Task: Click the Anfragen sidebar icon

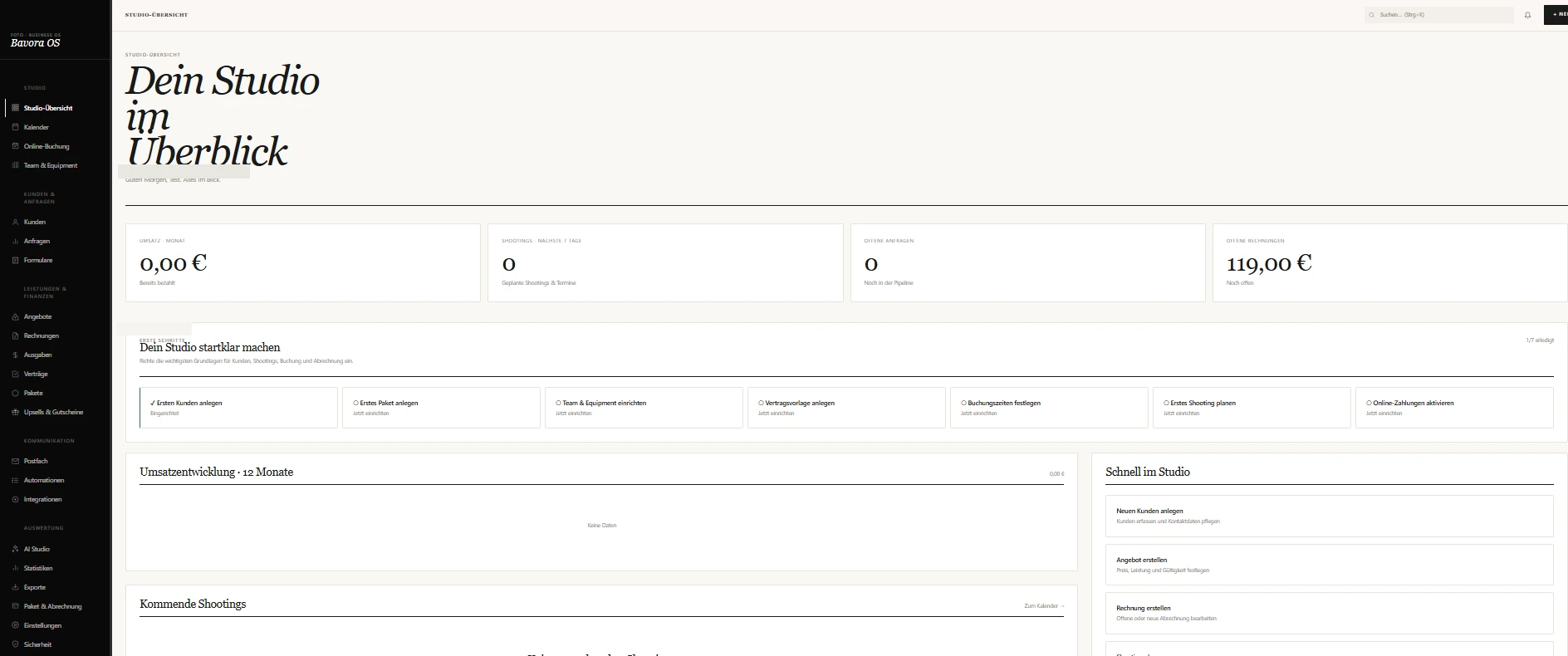Action: pos(16,241)
